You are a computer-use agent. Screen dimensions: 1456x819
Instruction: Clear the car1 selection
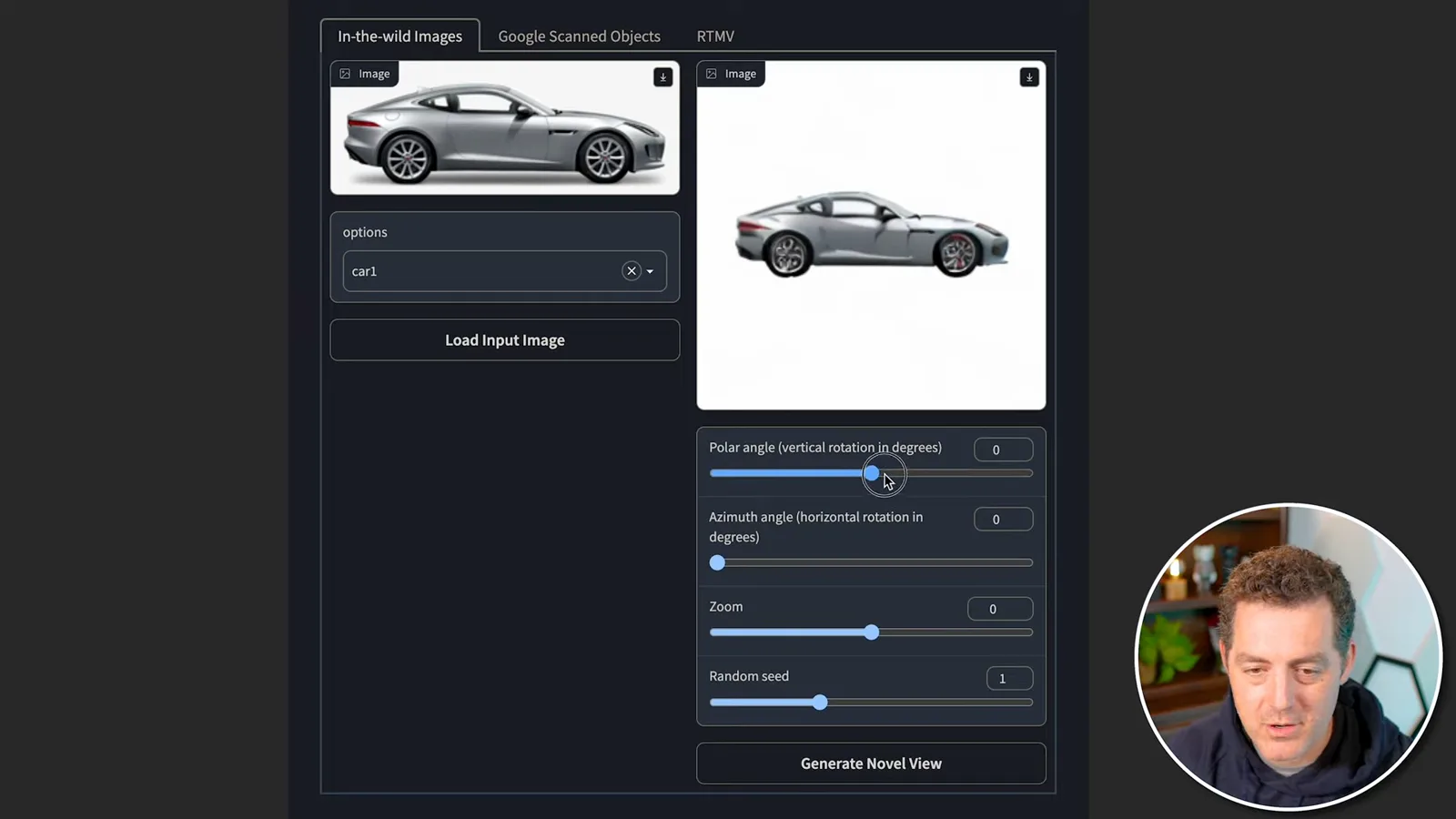632,271
